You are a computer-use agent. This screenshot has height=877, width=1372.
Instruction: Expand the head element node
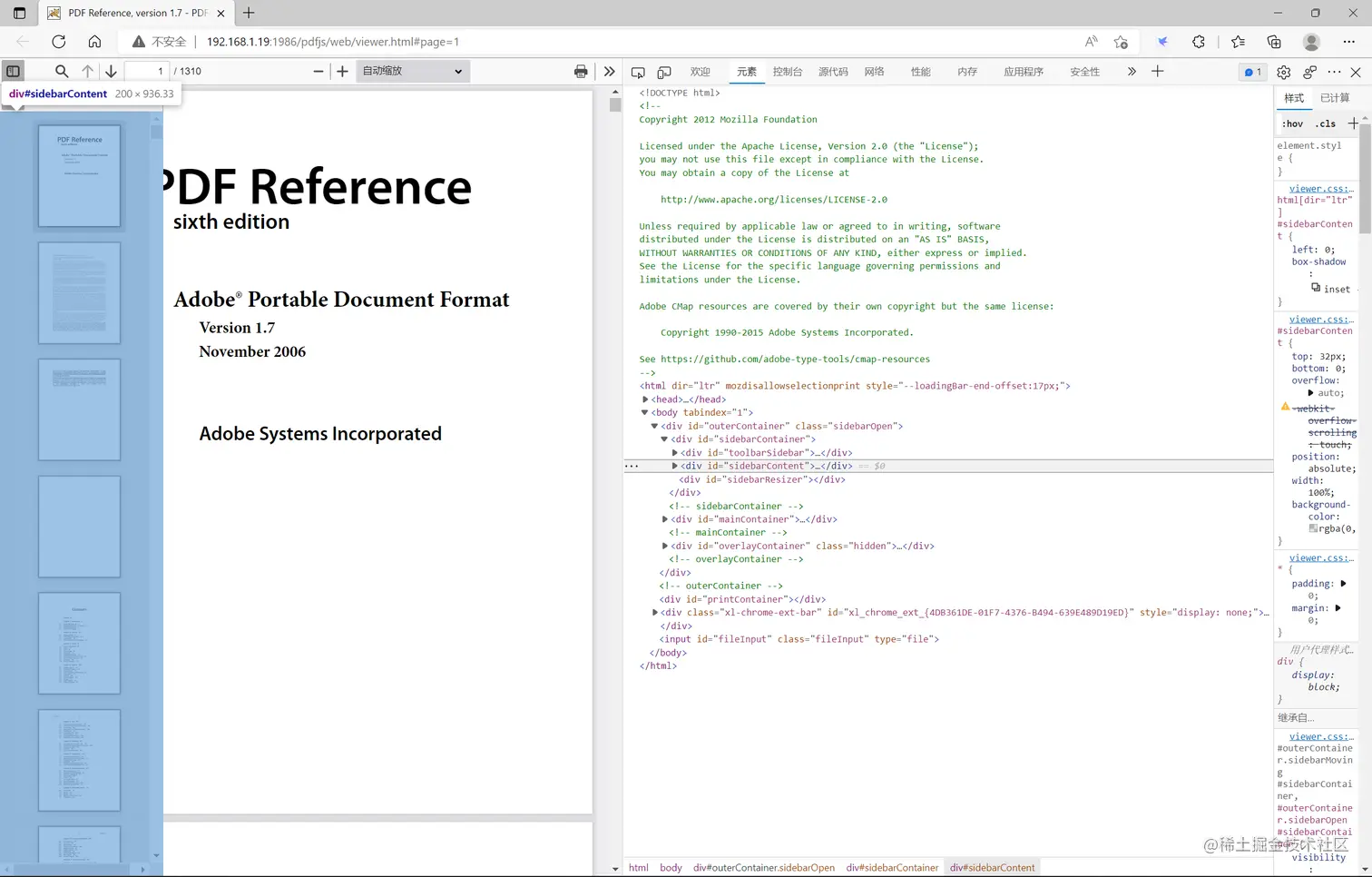click(x=645, y=399)
